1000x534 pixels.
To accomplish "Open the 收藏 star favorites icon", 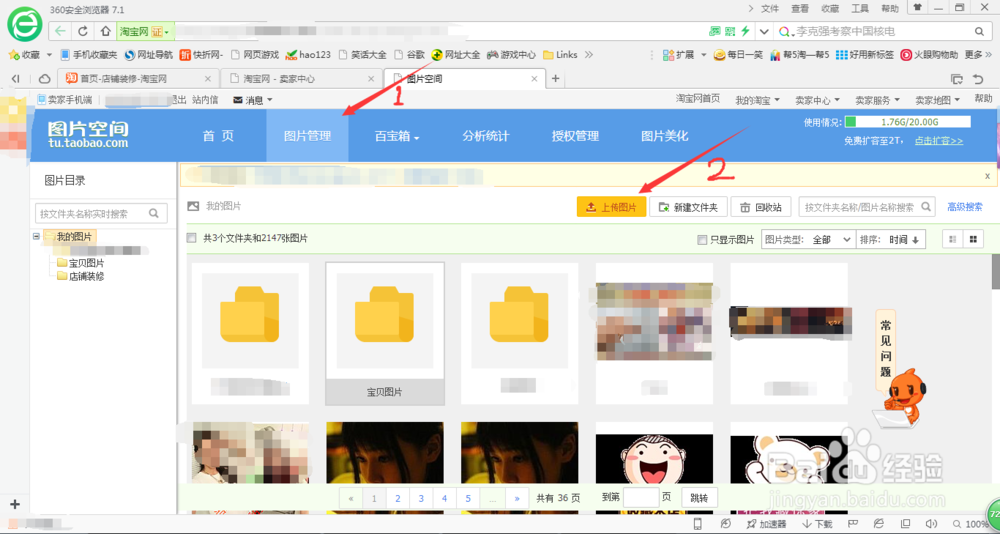I will (x=13, y=55).
